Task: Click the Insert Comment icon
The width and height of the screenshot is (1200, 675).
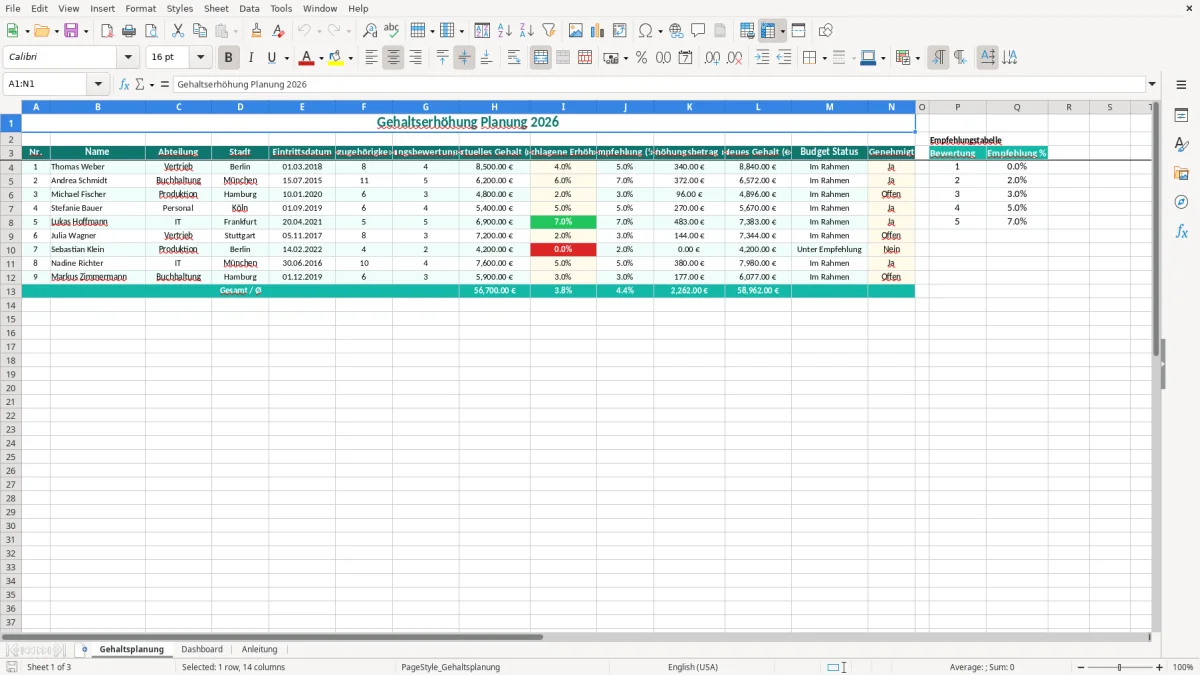Action: pos(698,31)
